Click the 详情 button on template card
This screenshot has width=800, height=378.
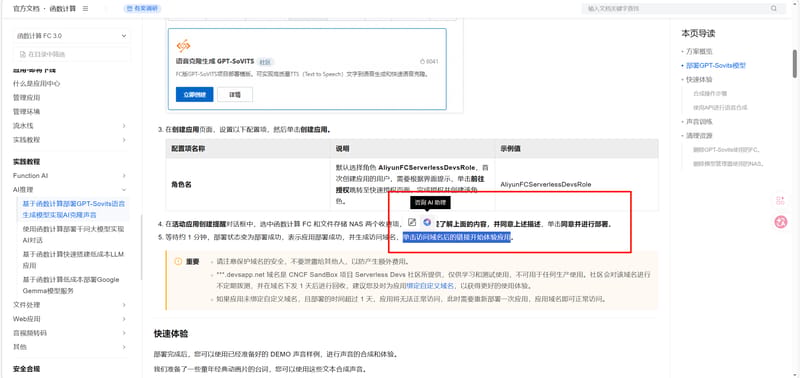pyautogui.click(x=235, y=94)
